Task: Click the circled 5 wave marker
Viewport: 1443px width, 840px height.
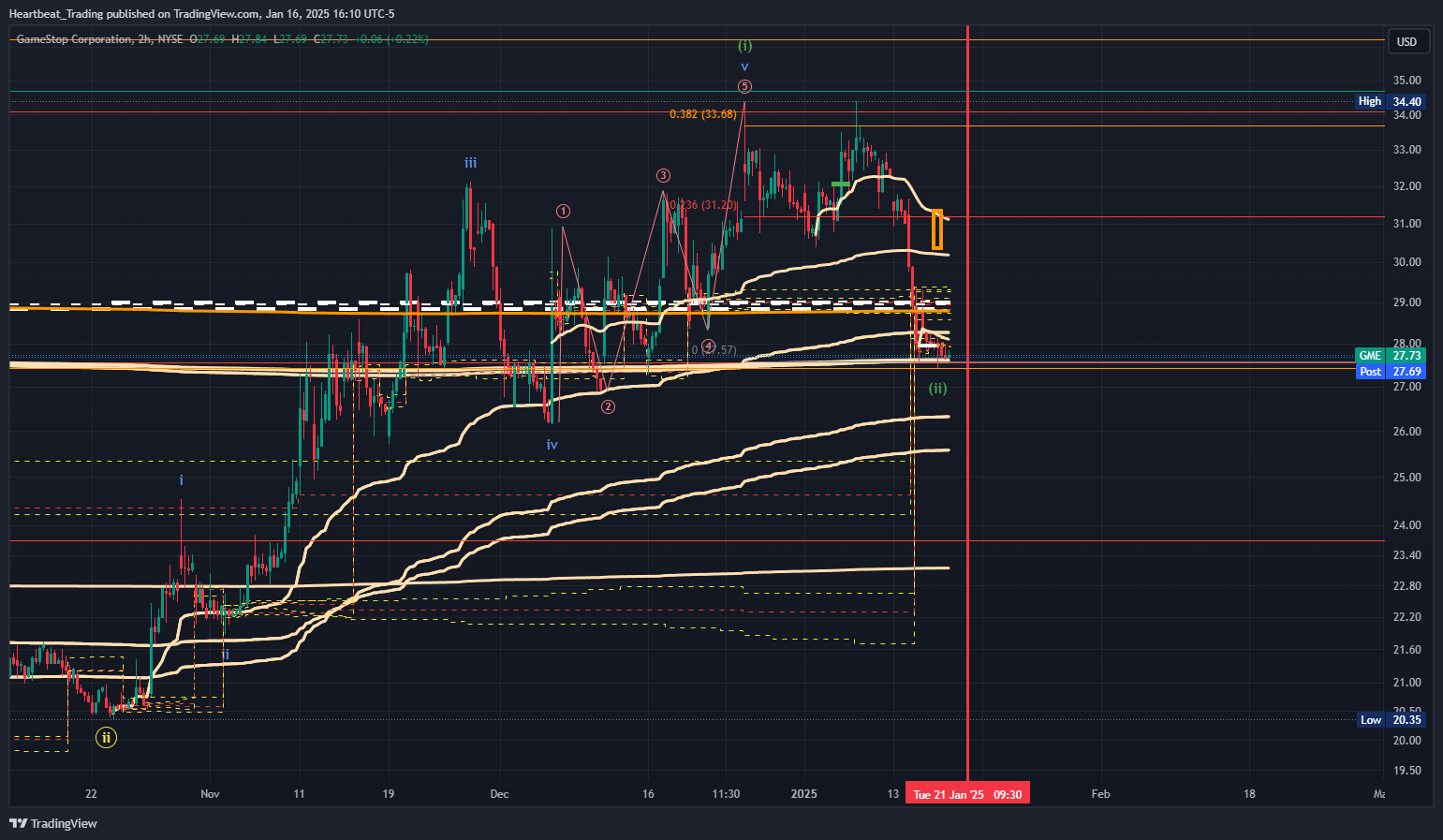Action: tap(744, 86)
